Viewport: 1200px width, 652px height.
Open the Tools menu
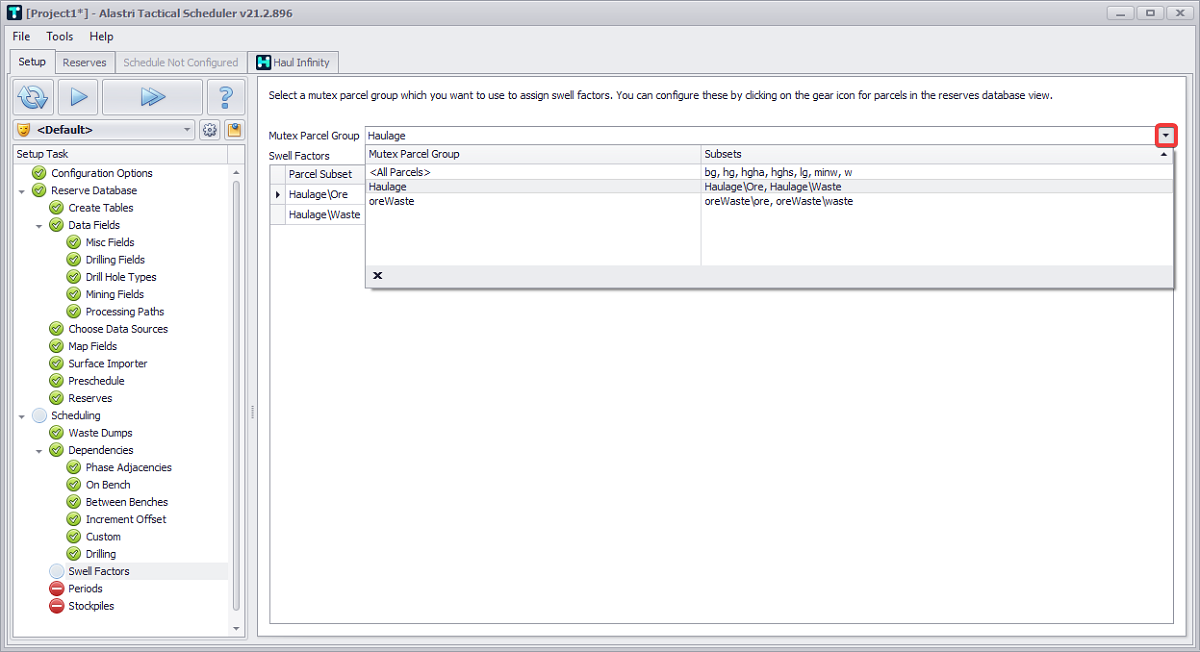60,36
